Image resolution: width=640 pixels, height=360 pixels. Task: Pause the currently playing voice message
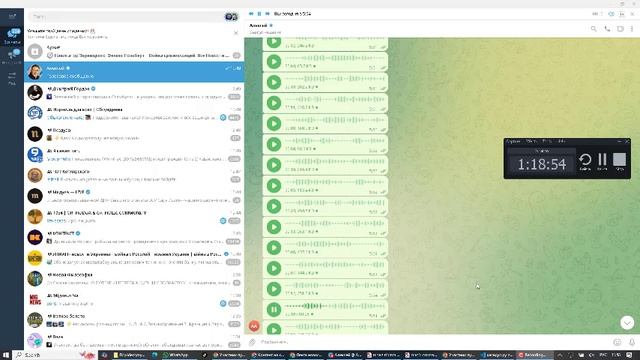(x=274, y=309)
